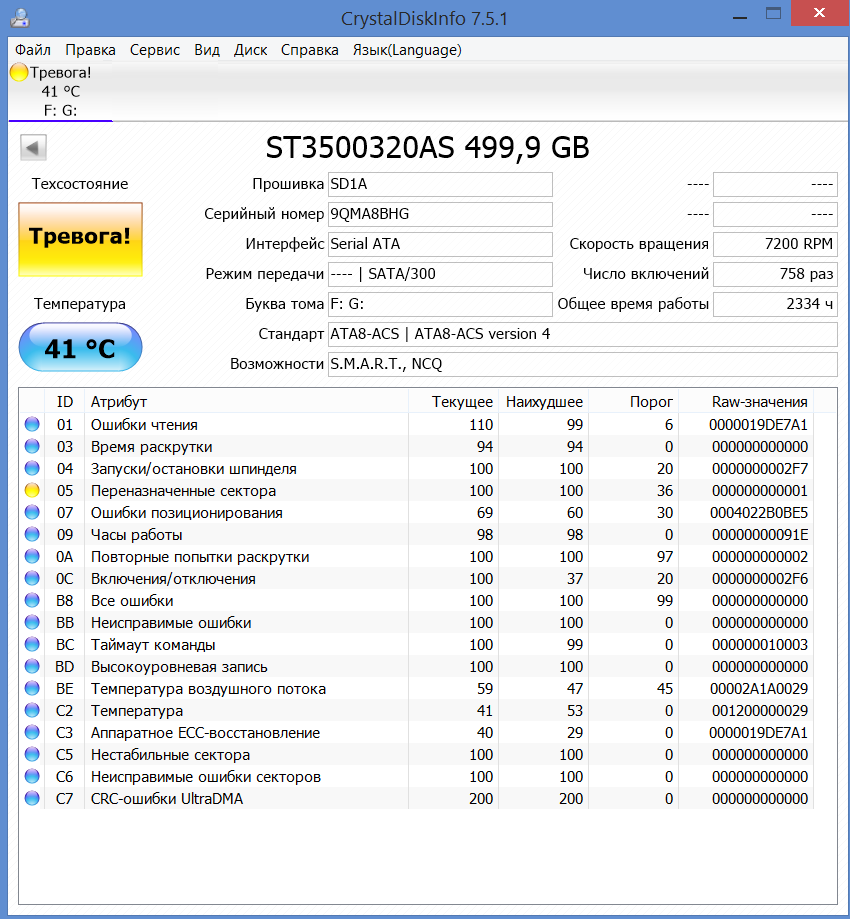Click the Режим передачи field SATA/300
850x919 pixels.
tap(440, 274)
